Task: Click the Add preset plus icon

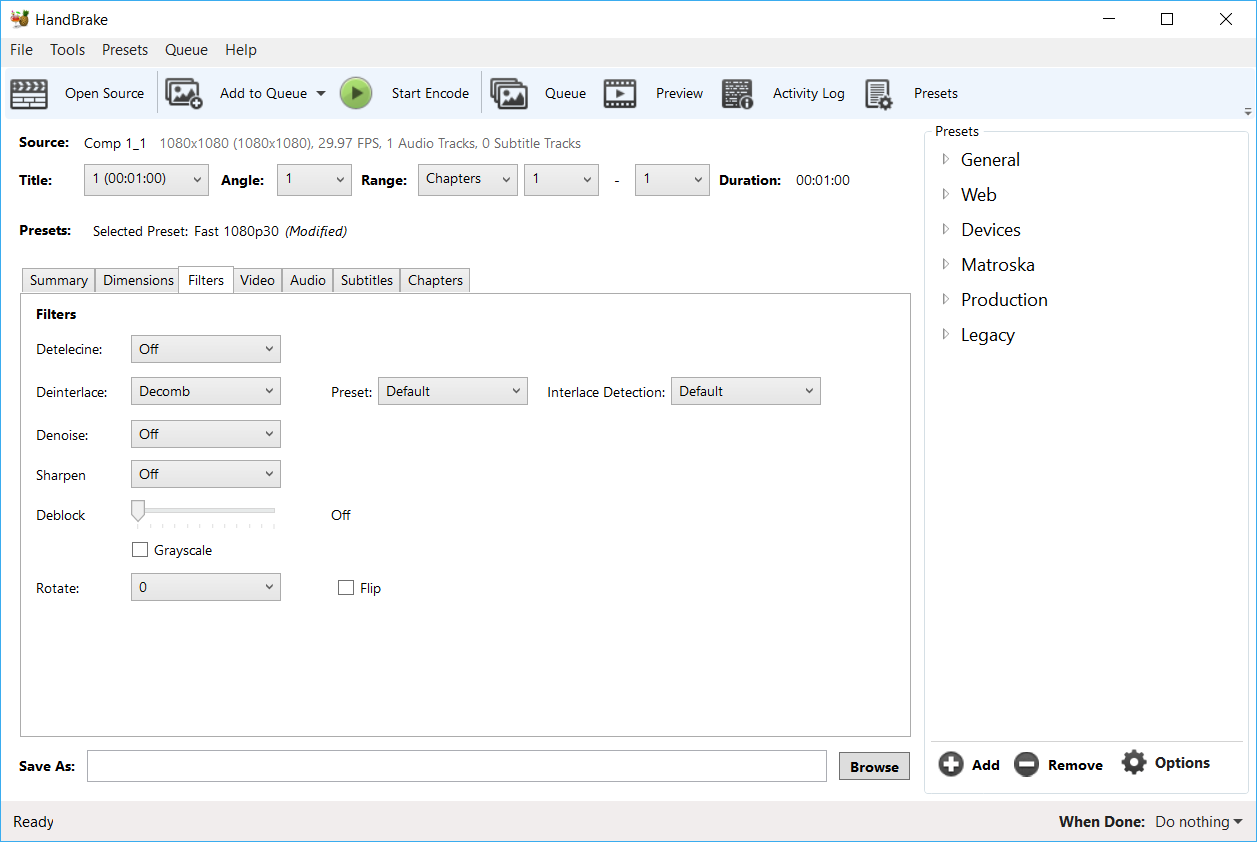Action: 951,764
